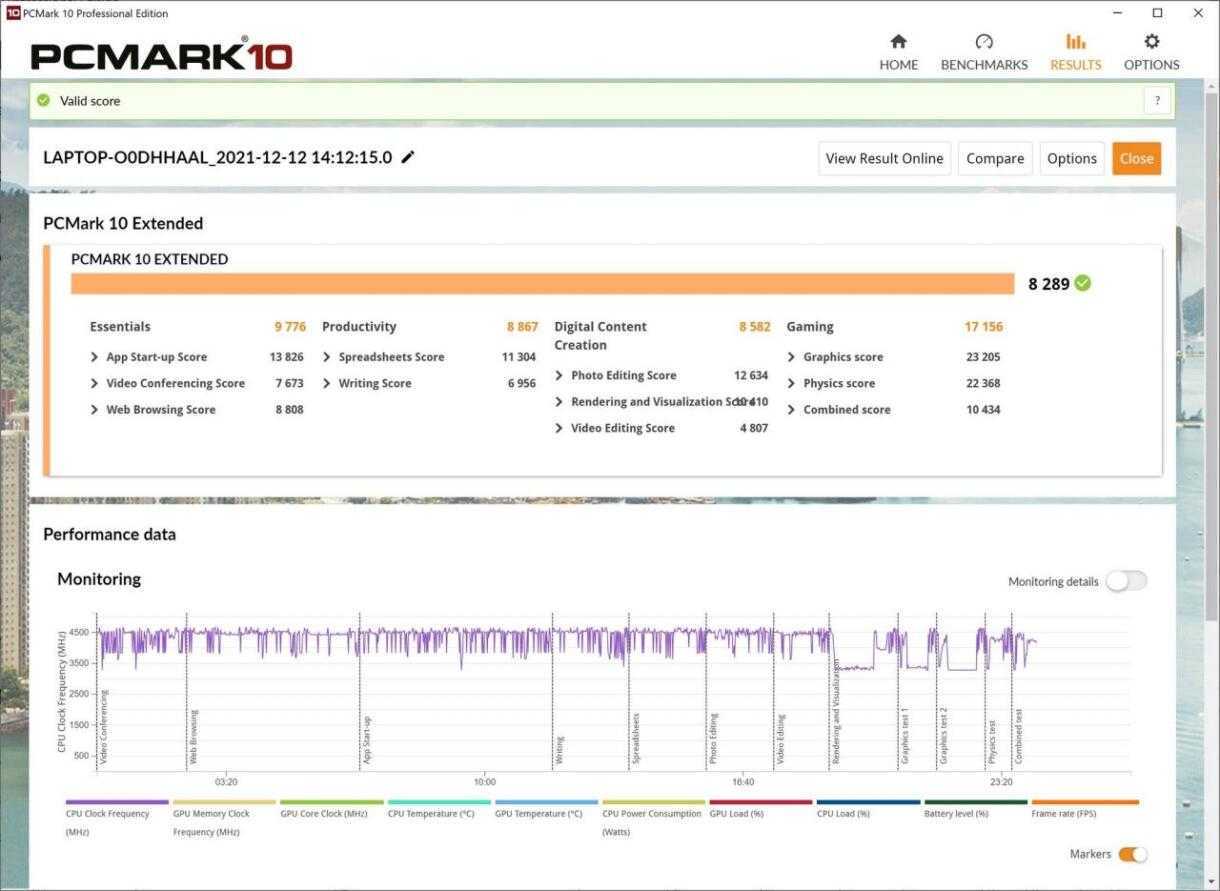Click the orange Close button
Viewport: 1220px width, 891px height.
click(x=1136, y=158)
